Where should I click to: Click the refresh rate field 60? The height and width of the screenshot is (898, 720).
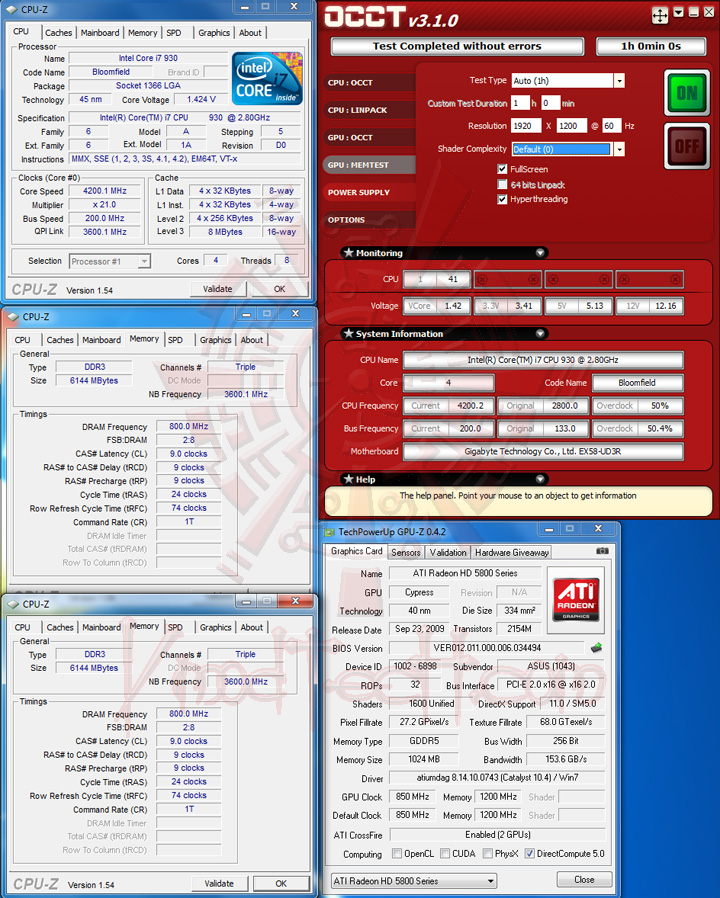[612, 126]
